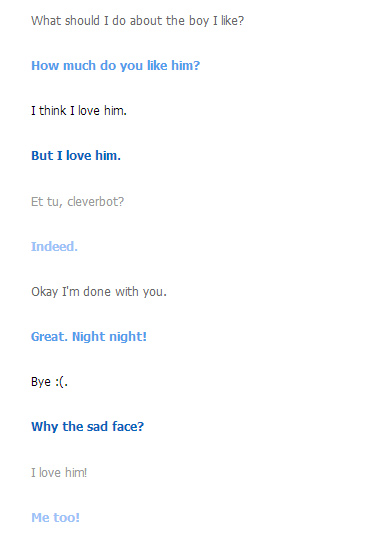Click the word 'Night' in bot reply
The width and height of the screenshot is (367, 542).
(x=88, y=337)
